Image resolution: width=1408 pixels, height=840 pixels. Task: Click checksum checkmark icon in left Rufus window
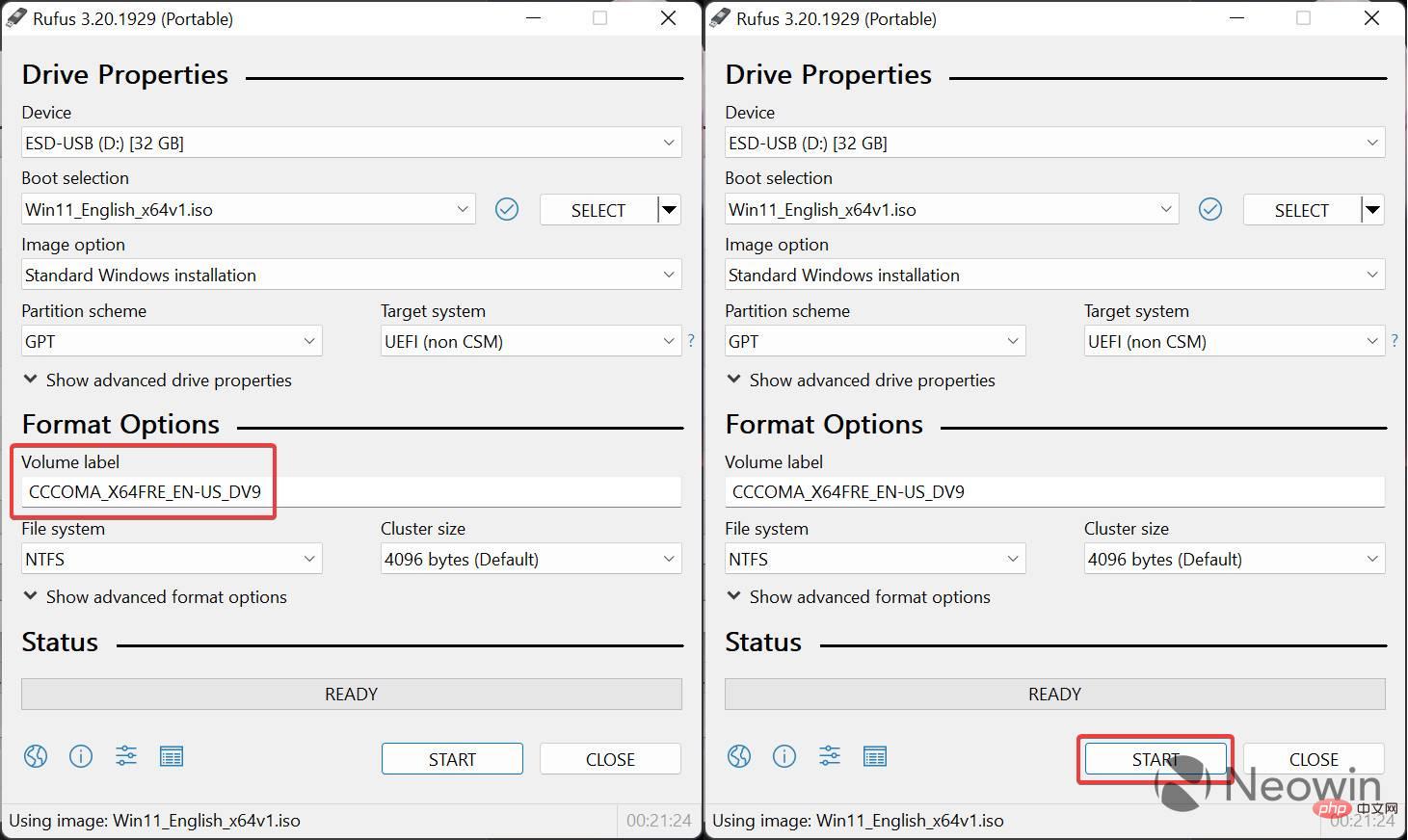(x=507, y=209)
